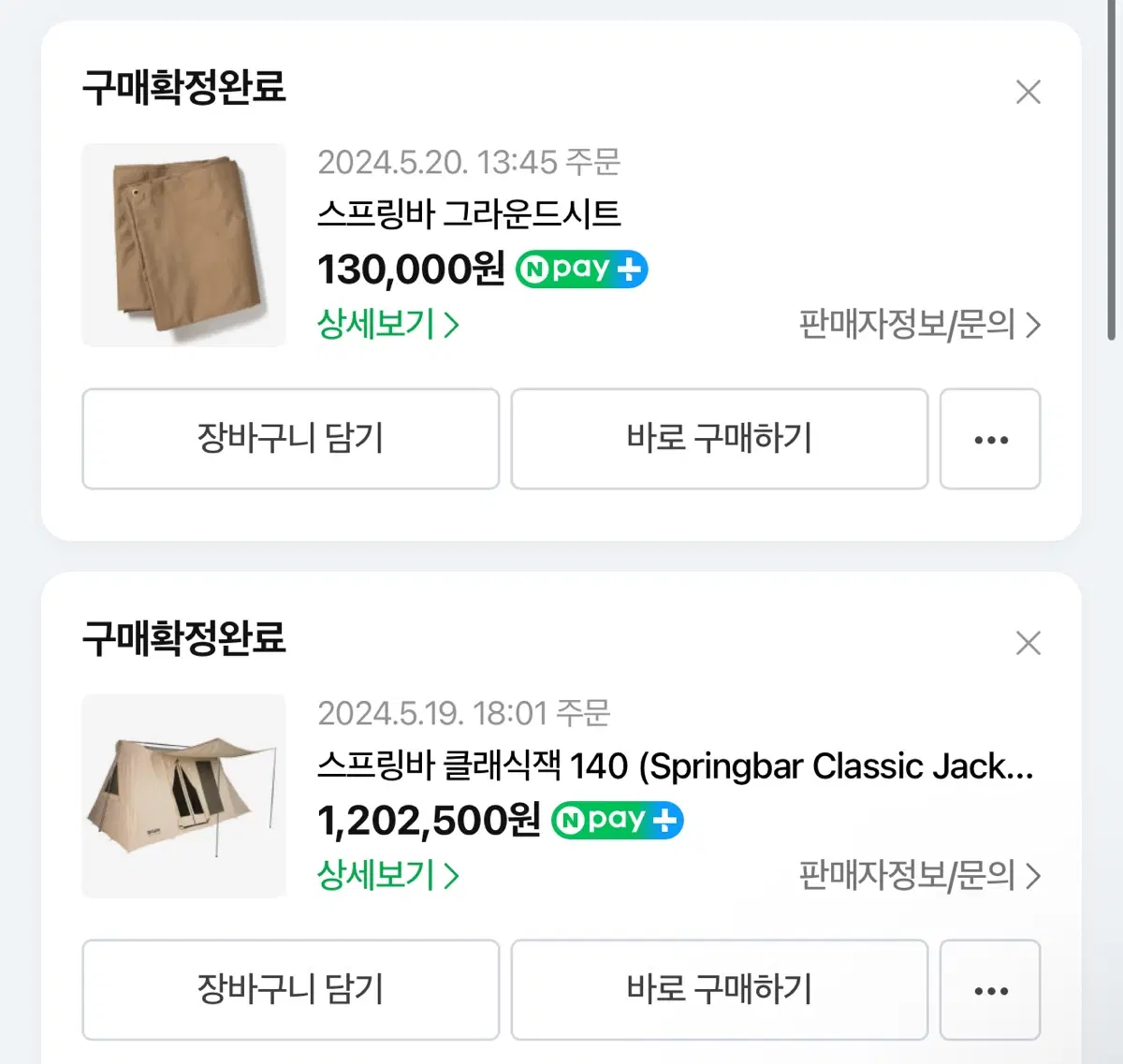
Task: Dismiss the ground sheet order card
Action: (1028, 92)
